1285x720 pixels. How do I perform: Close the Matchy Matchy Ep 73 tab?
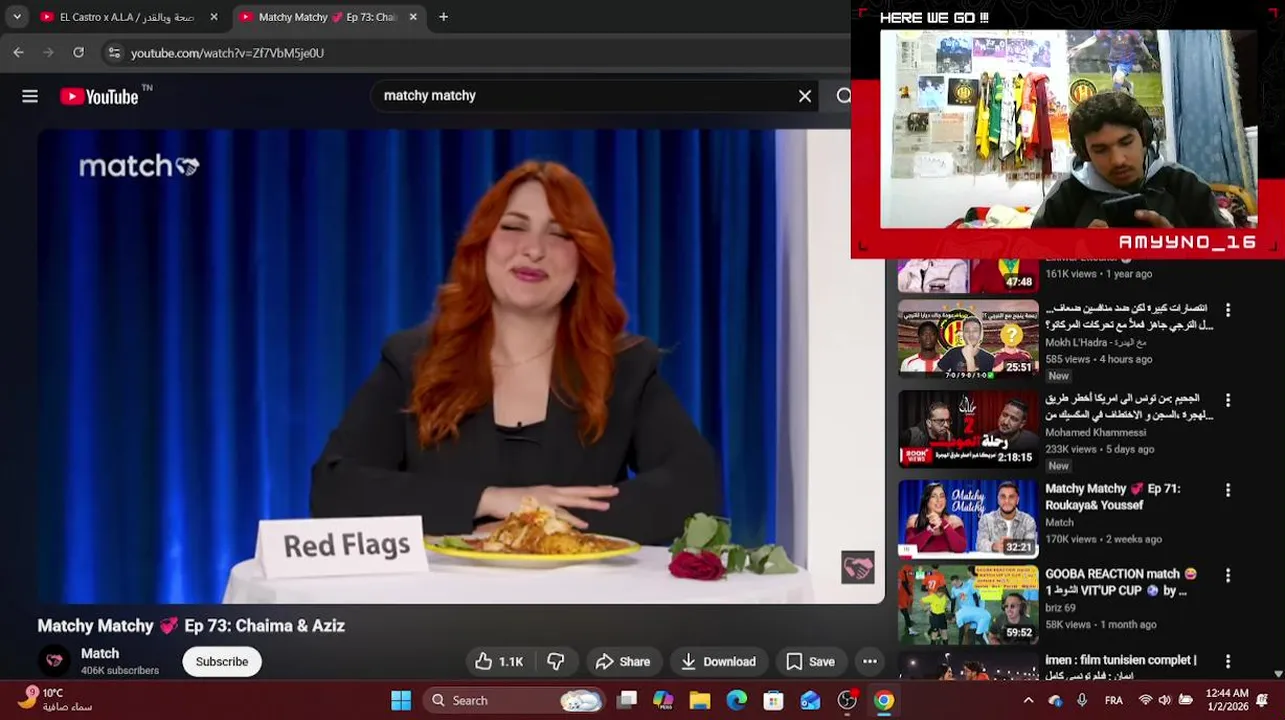[x=413, y=17]
